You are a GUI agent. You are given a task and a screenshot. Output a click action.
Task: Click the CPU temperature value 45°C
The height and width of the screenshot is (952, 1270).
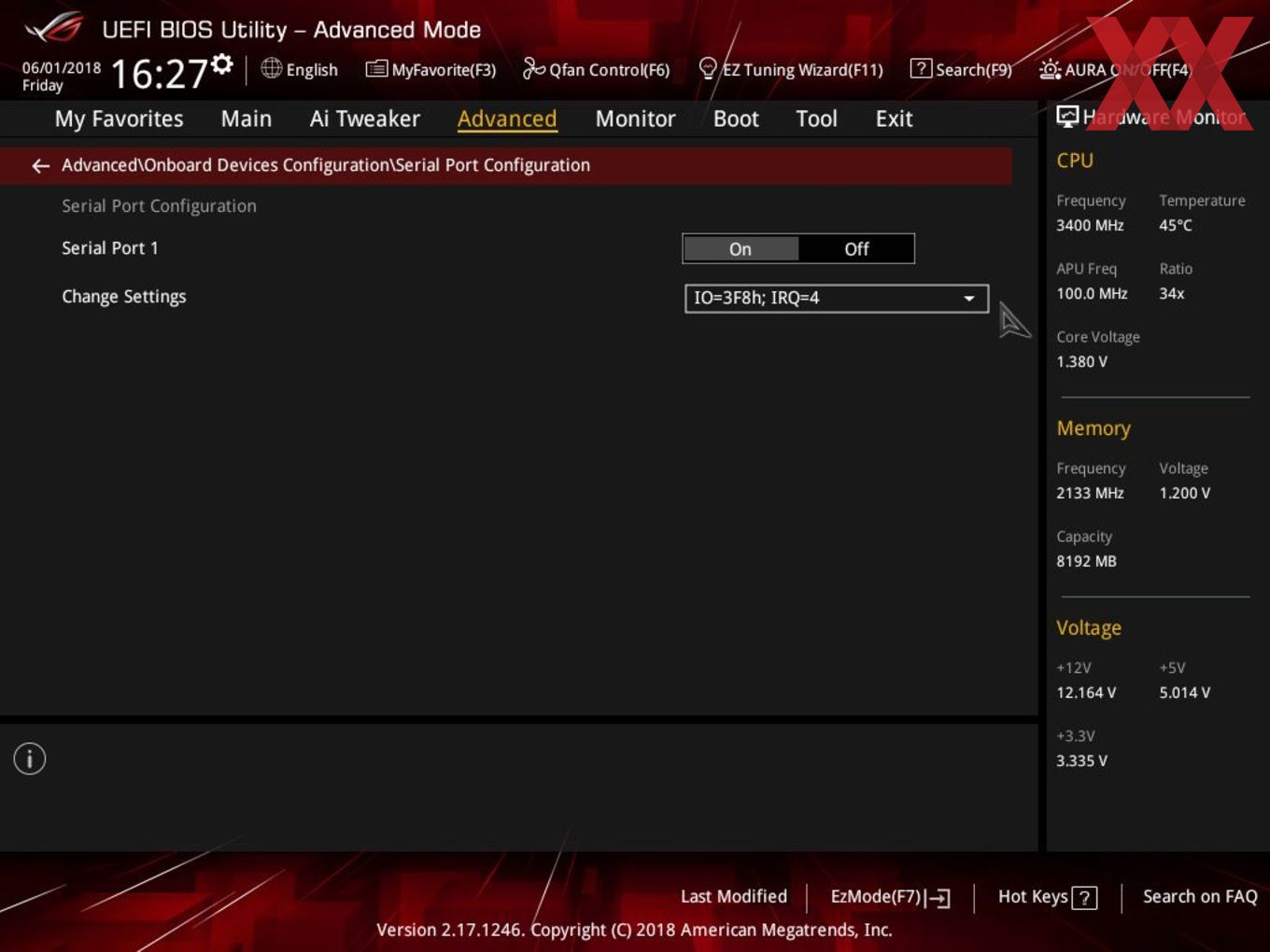coord(1176,225)
